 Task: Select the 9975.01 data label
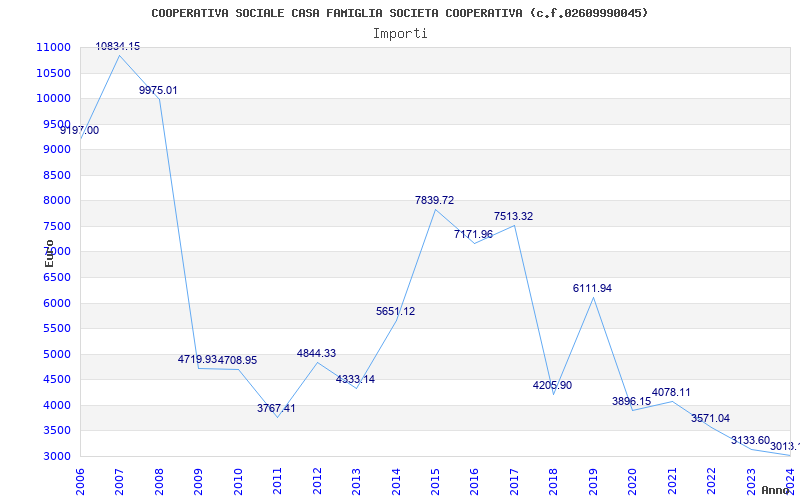point(158,90)
